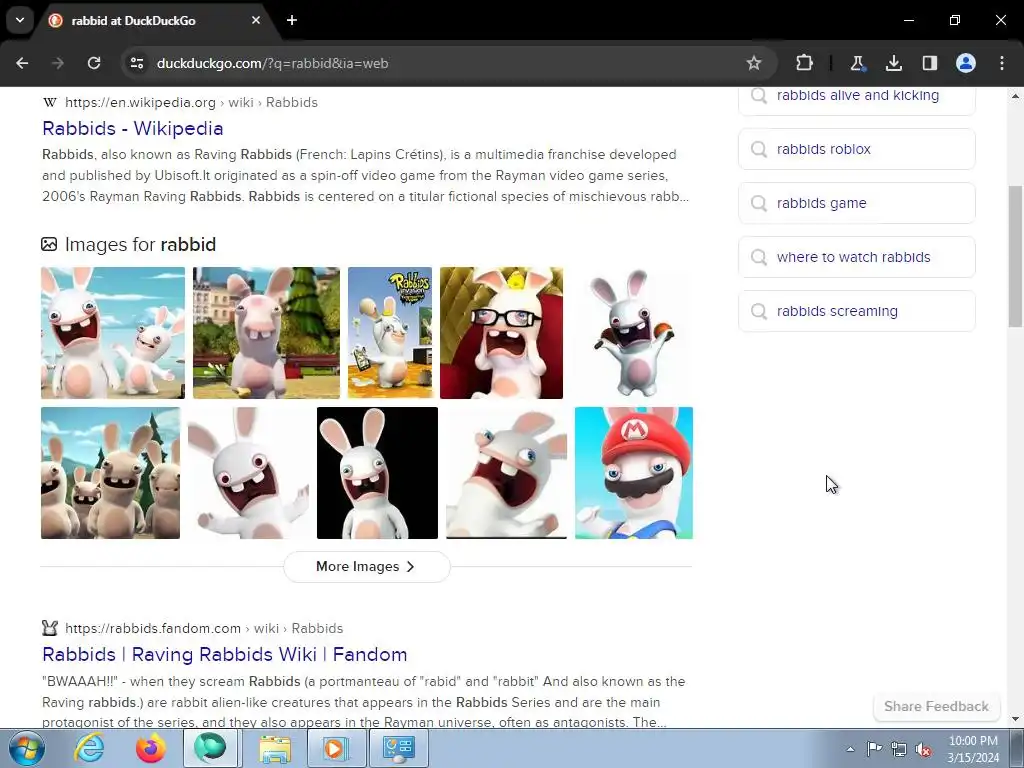
Task: Open the image of a rabbid group in forest
Action: pyautogui.click(x=110, y=473)
